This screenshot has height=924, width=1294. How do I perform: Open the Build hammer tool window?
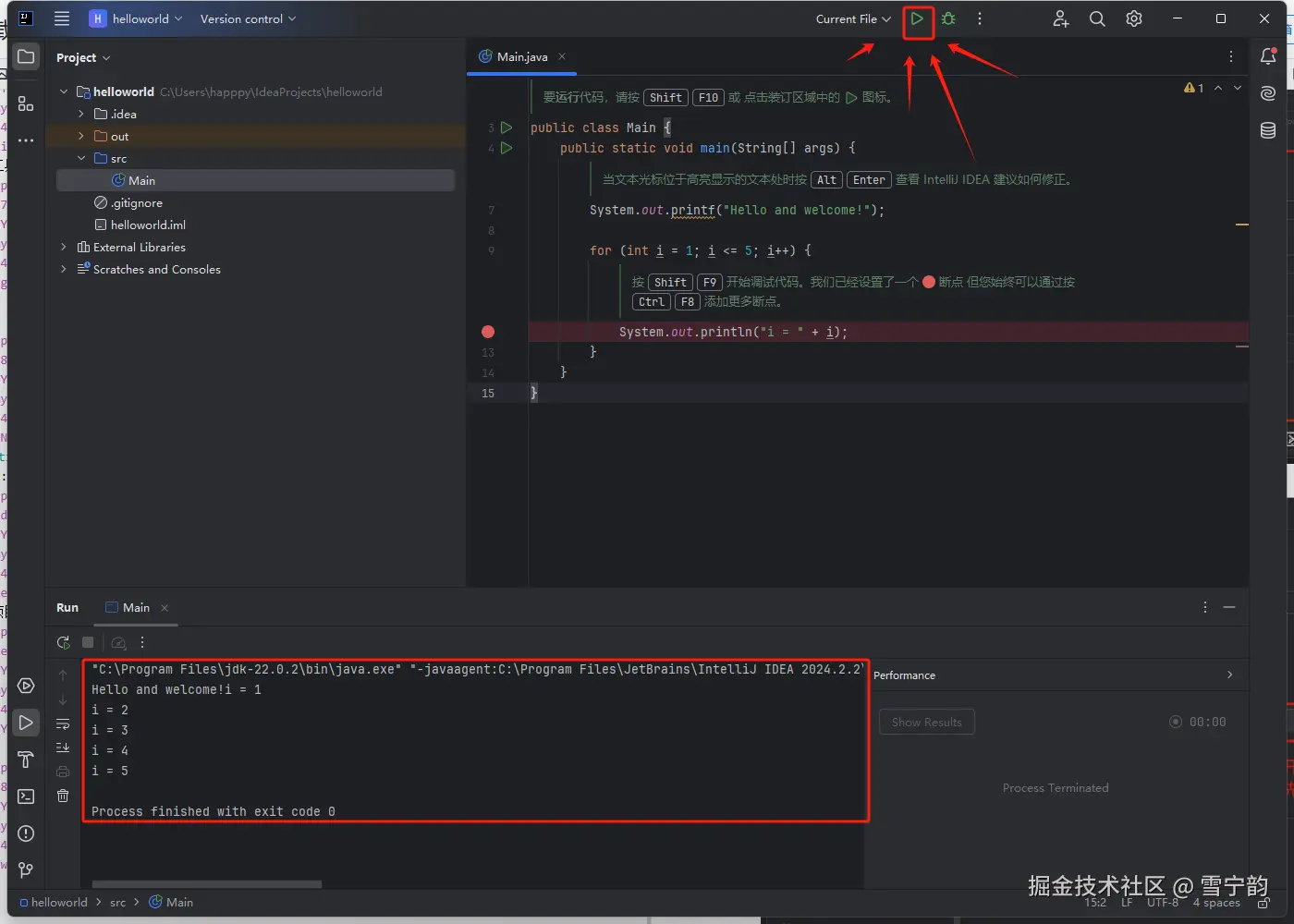[x=26, y=760]
